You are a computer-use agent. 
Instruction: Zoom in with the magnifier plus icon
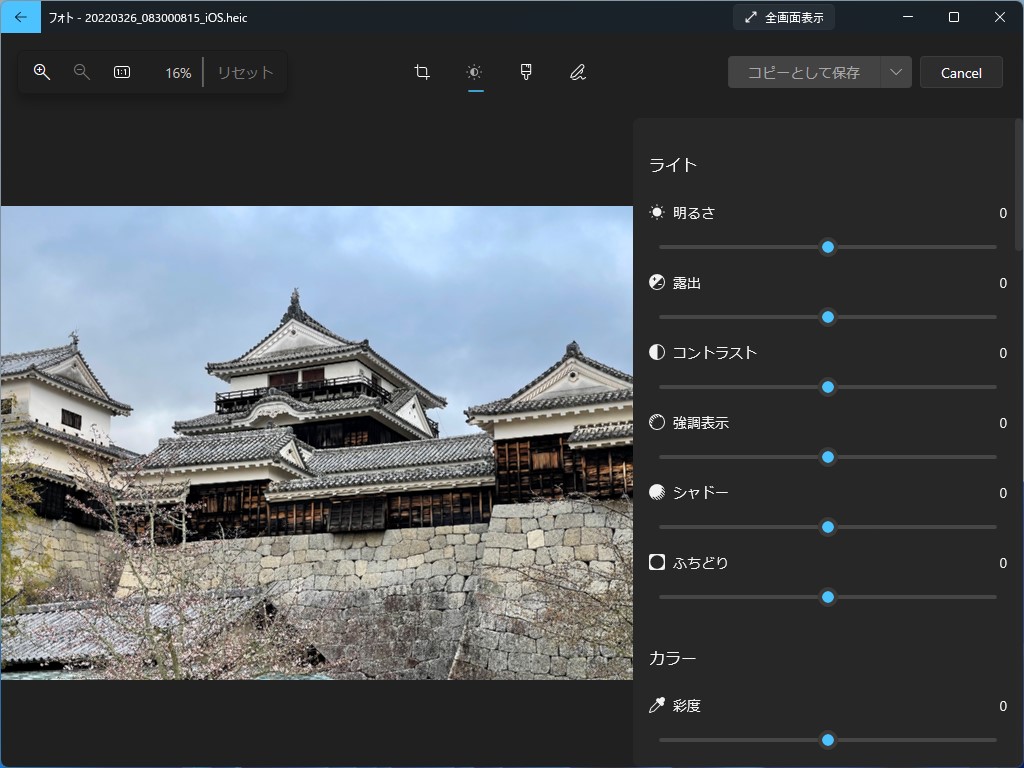point(42,72)
